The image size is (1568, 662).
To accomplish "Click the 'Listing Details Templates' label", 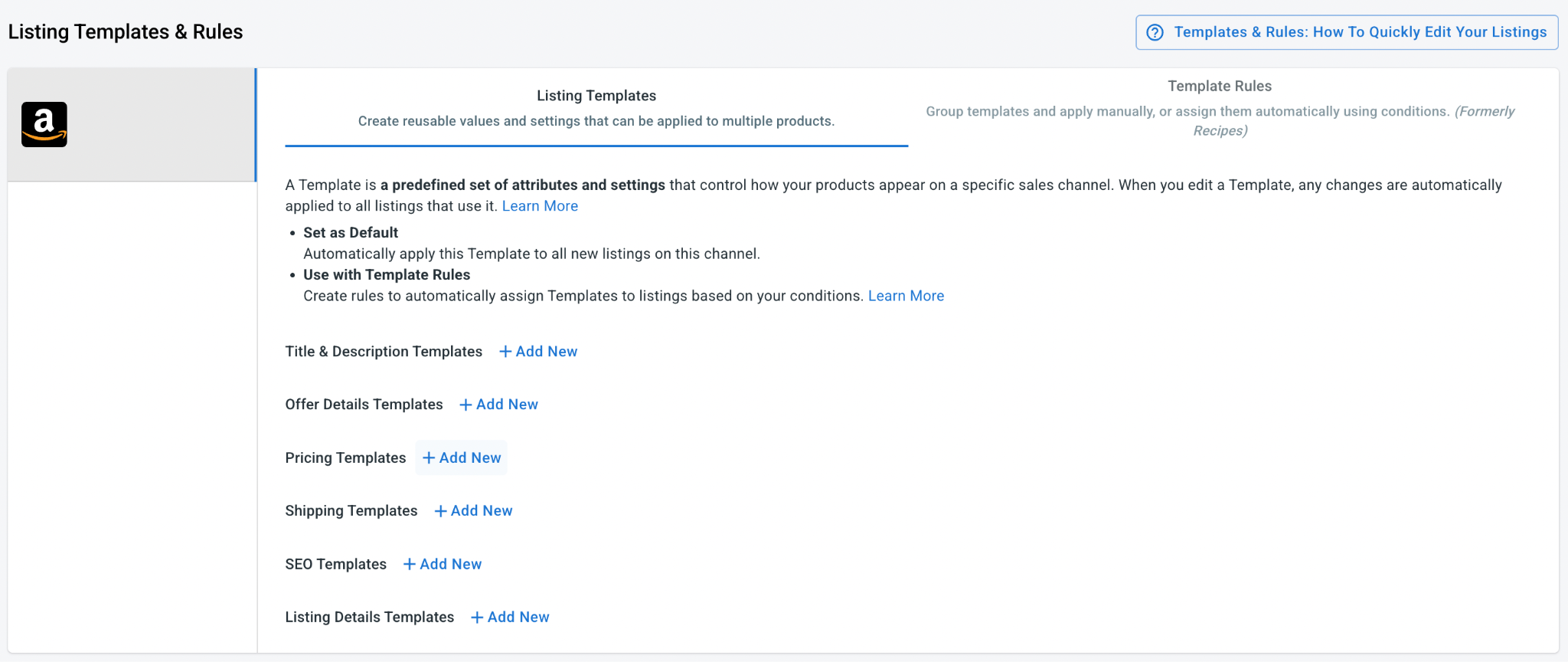I will pyautogui.click(x=369, y=618).
